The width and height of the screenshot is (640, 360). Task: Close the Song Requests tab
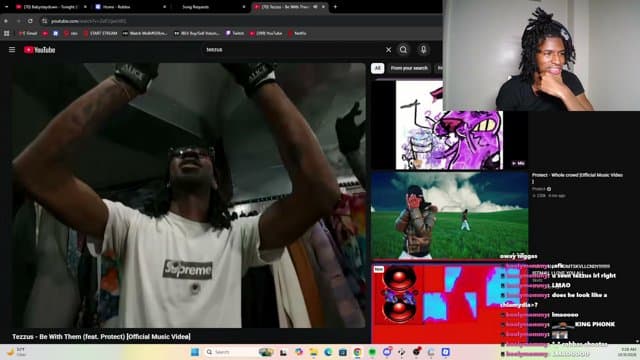click(x=244, y=7)
